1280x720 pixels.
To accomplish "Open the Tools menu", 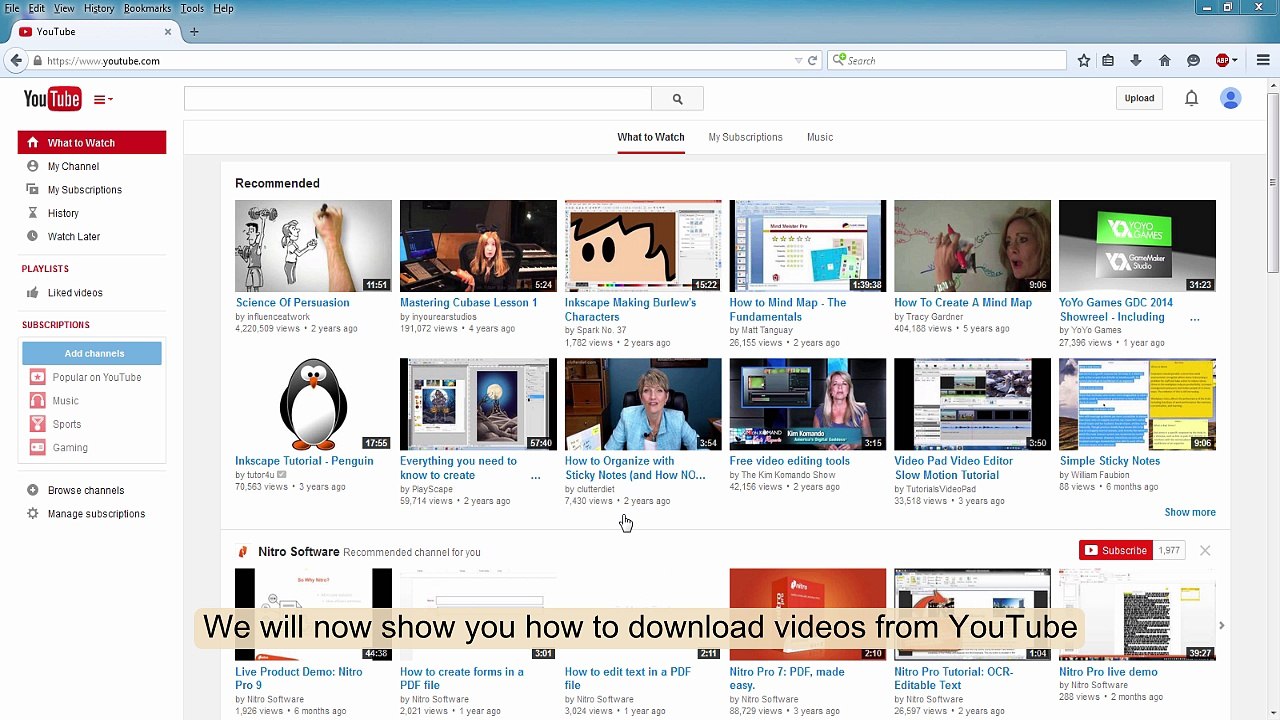I will 192,8.
